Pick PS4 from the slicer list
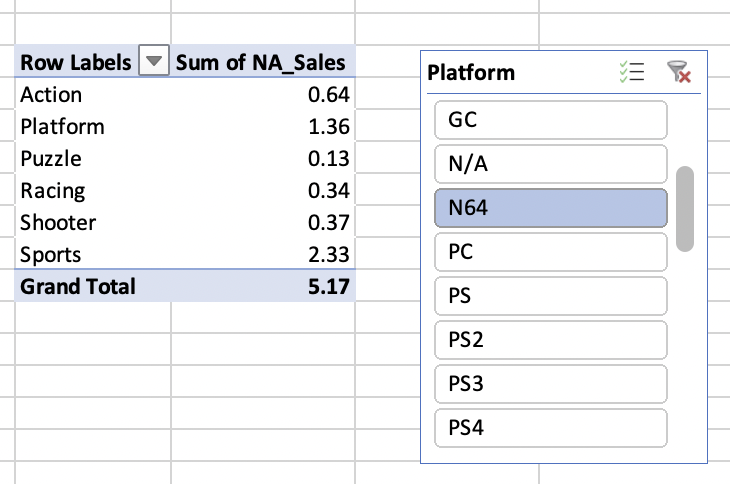The width and height of the screenshot is (730, 484). click(551, 428)
